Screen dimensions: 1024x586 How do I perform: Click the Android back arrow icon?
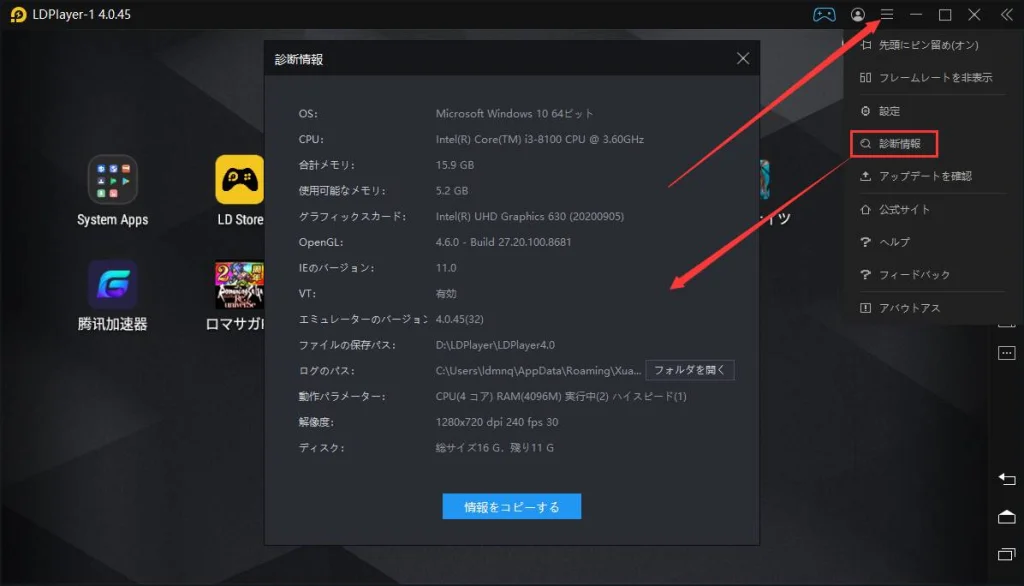pyautogui.click(x=1006, y=480)
